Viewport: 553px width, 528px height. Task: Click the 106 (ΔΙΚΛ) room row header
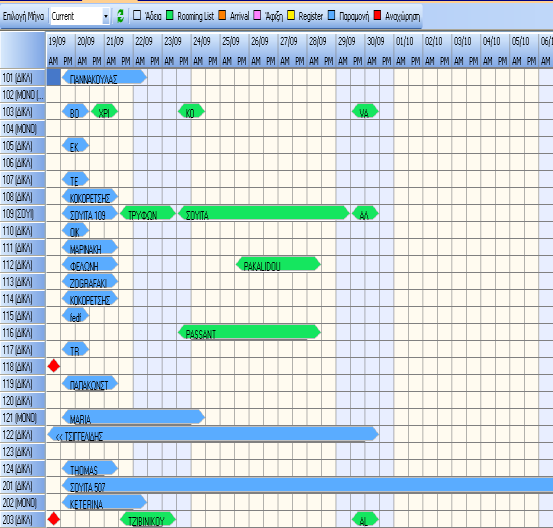[x=23, y=162]
